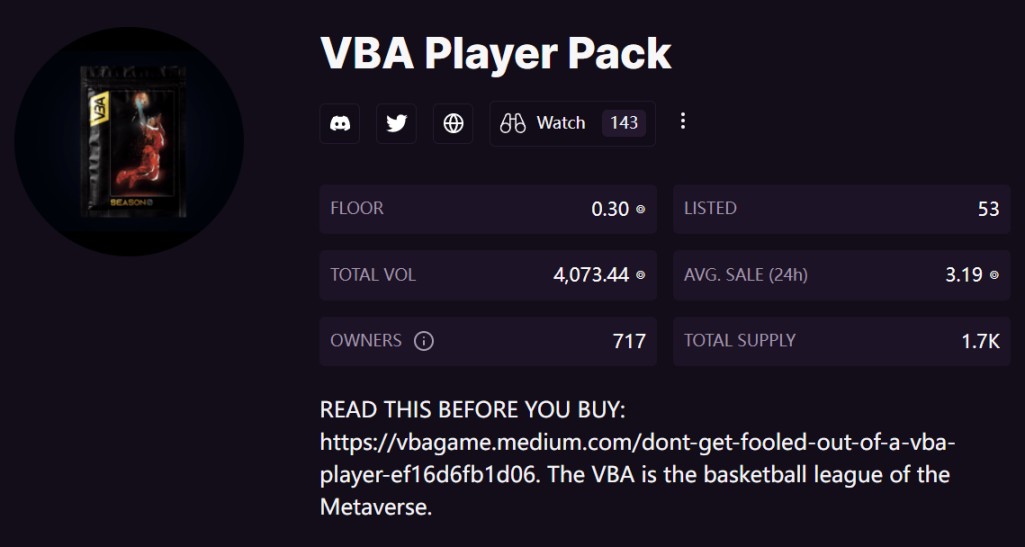Image resolution: width=1025 pixels, height=547 pixels.
Task: Click the 143 watchers count badge
Action: click(x=624, y=123)
